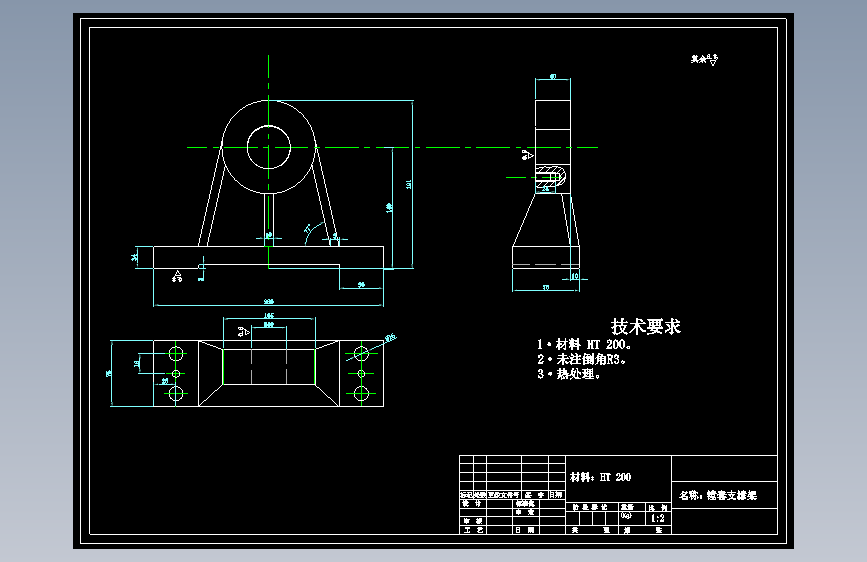Click '材料: HT 200' in title block
This screenshot has width=867, height=562.
[600, 477]
